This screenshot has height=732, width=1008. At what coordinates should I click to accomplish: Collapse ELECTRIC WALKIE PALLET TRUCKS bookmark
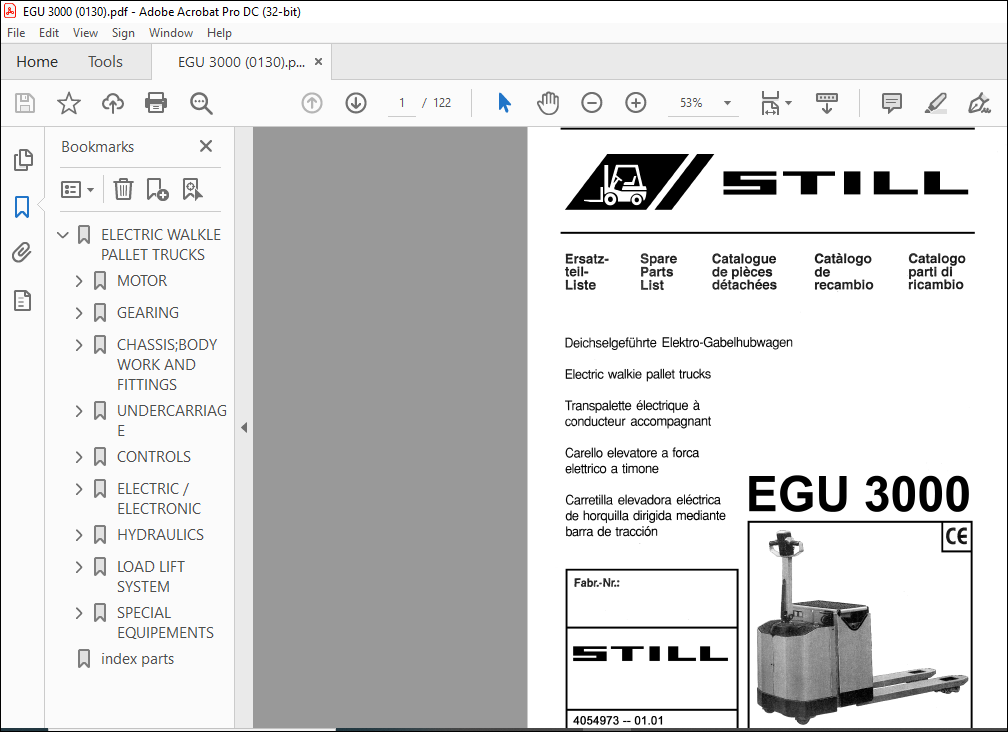pos(62,235)
